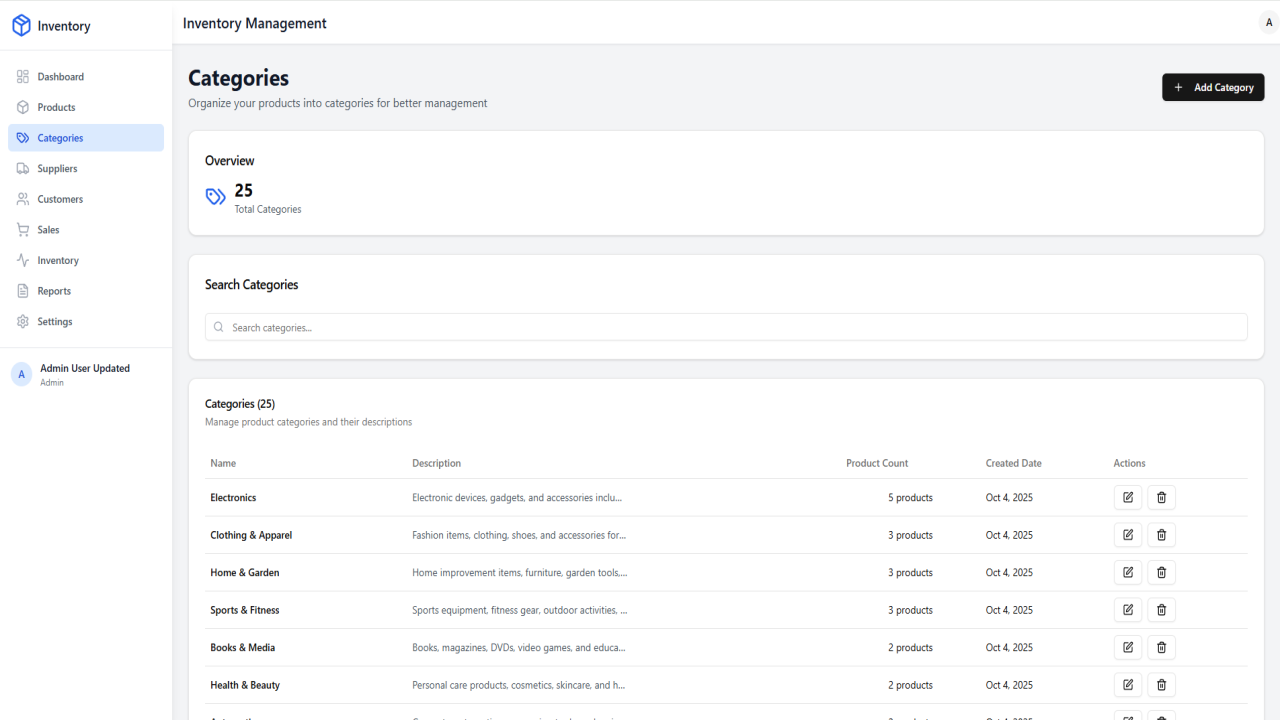Click the magnifier icon in search box
The width and height of the screenshot is (1280, 720).
coord(219,327)
